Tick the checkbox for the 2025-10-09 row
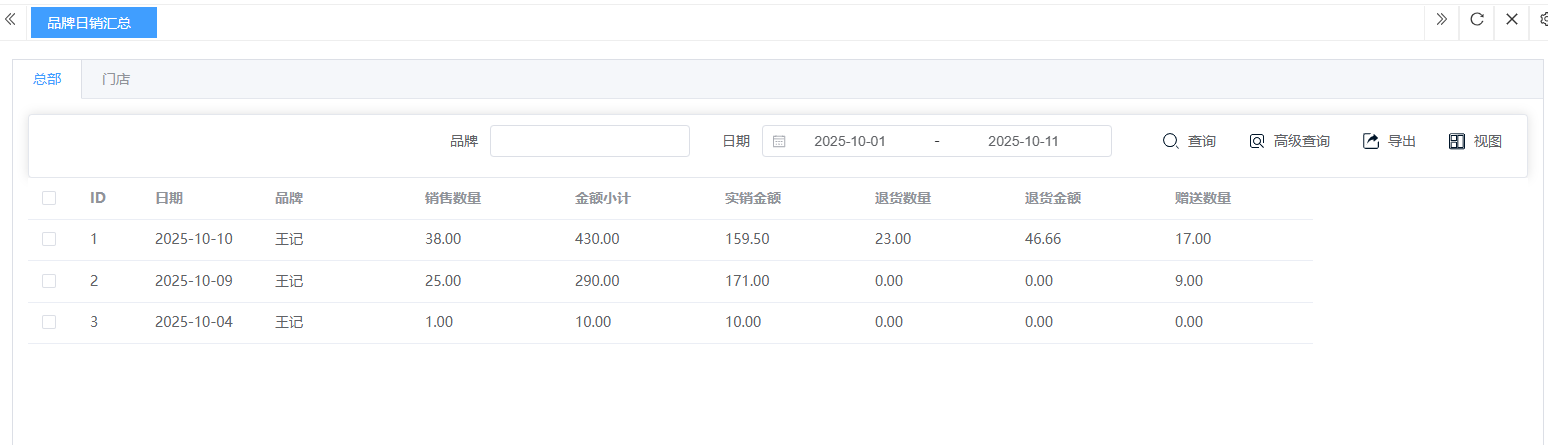The image size is (1548, 445). (x=49, y=281)
